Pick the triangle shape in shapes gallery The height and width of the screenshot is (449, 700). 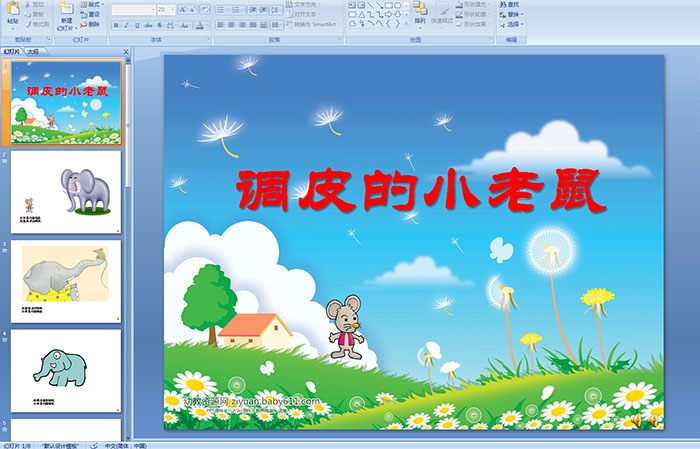point(362,15)
